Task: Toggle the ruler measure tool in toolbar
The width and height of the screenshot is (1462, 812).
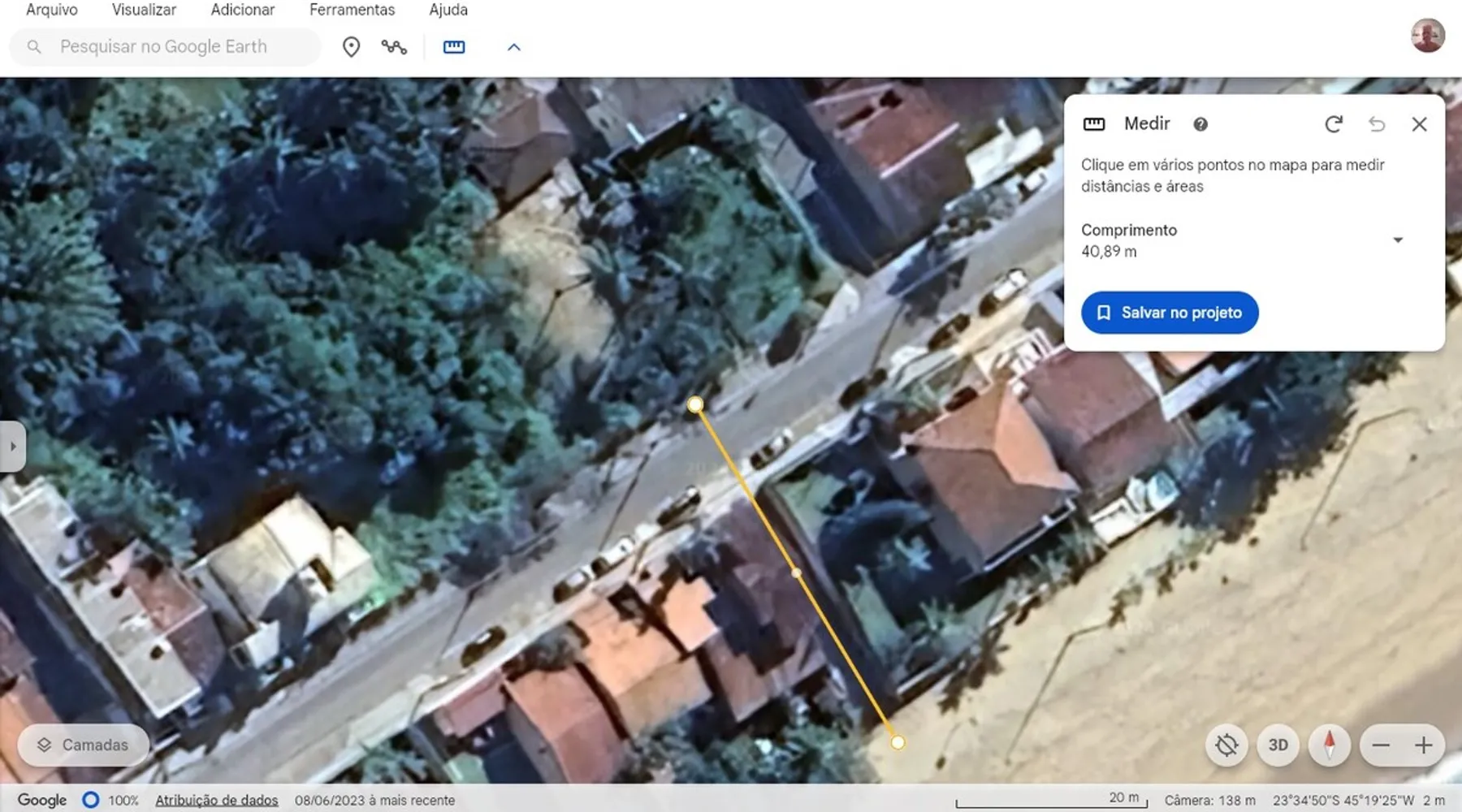Action: point(454,47)
